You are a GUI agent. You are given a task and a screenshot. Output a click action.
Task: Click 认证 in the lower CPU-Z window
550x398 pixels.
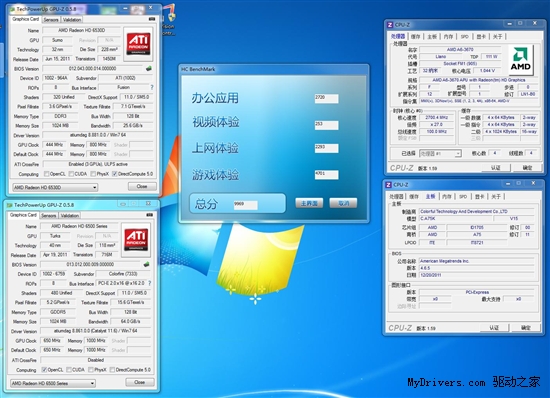click(x=494, y=328)
